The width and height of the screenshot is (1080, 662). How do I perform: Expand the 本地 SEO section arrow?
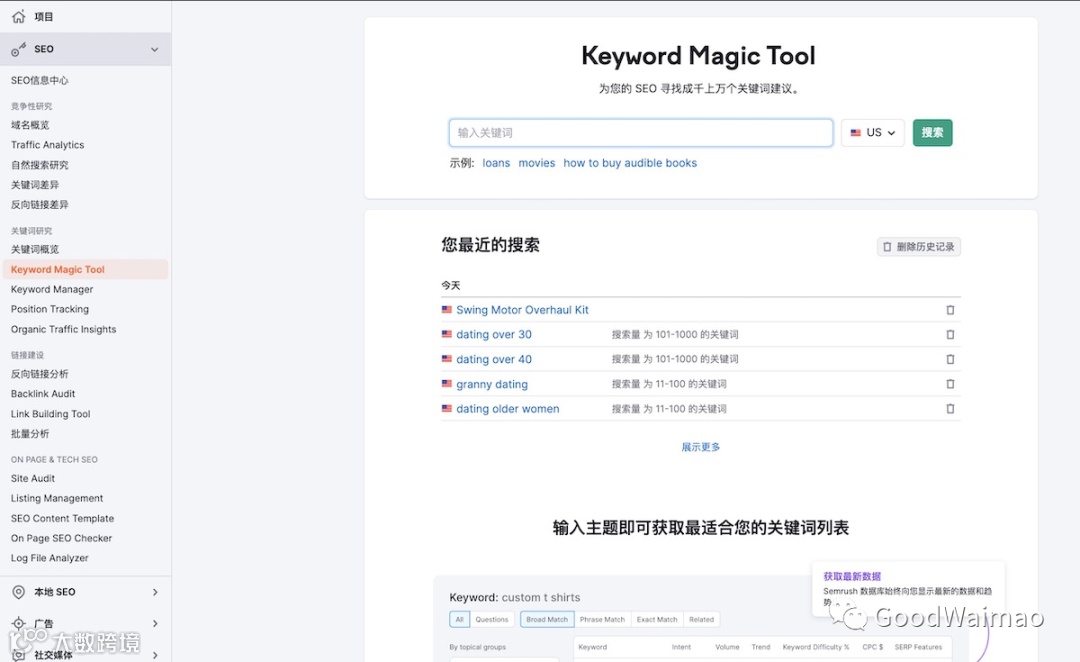coord(155,592)
